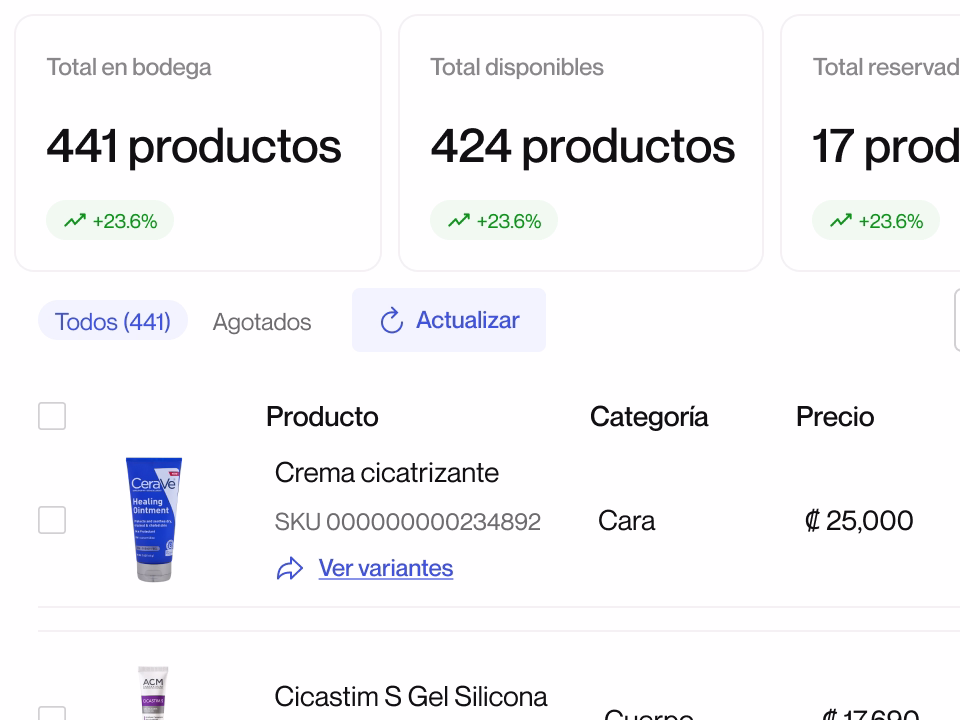Screen dimensions: 960x720
Task: Select the 424 productos total in Total disponibles
Action: 583,147
